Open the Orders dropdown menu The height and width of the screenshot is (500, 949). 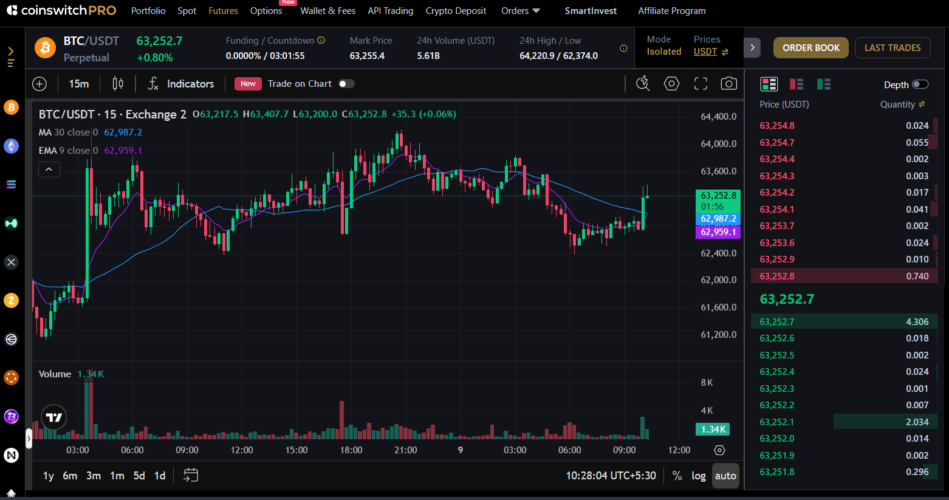pos(520,11)
